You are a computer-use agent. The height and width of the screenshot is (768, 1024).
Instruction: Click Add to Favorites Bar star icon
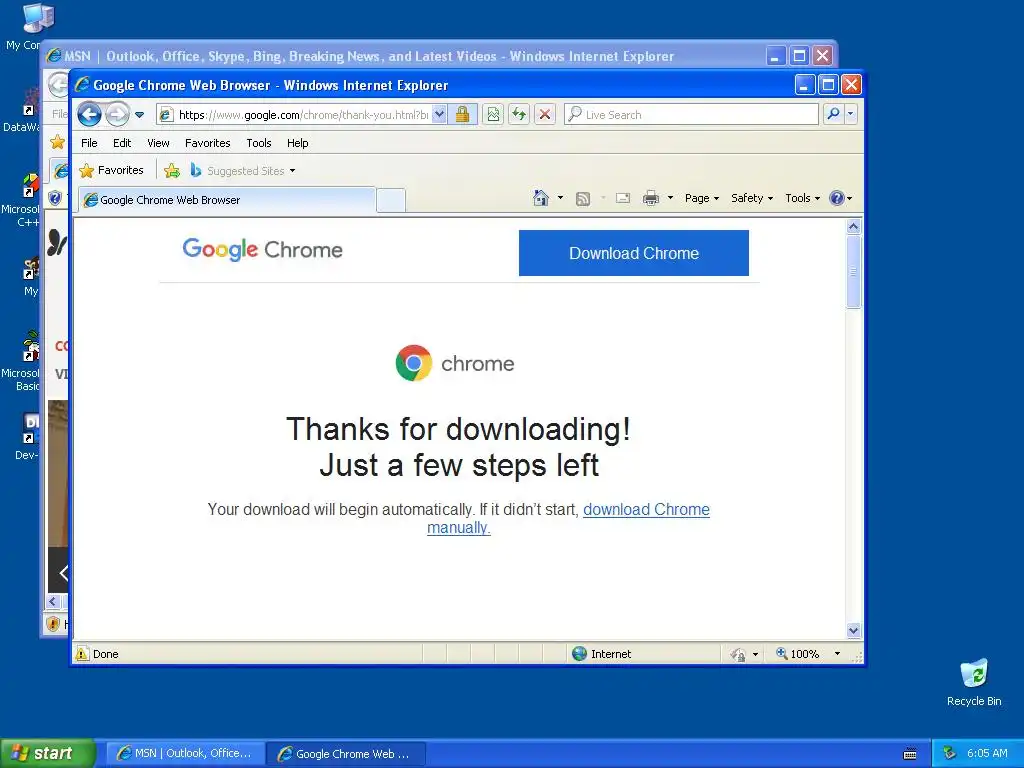coord(172,171)
